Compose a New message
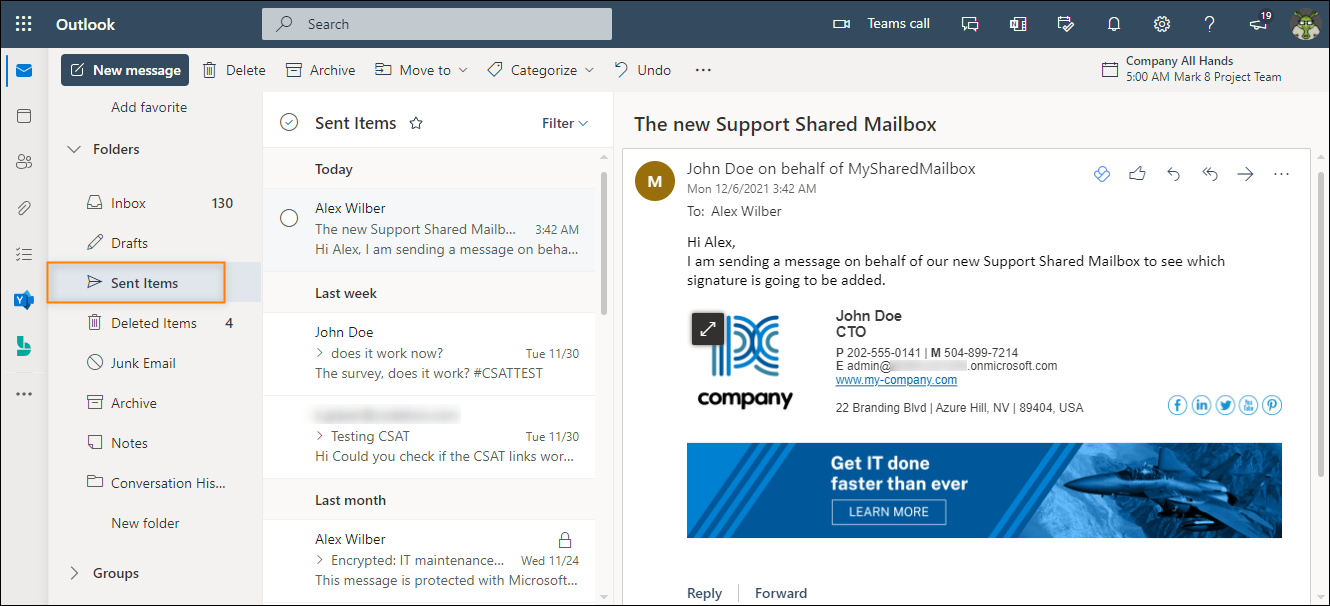 (126, 70)
